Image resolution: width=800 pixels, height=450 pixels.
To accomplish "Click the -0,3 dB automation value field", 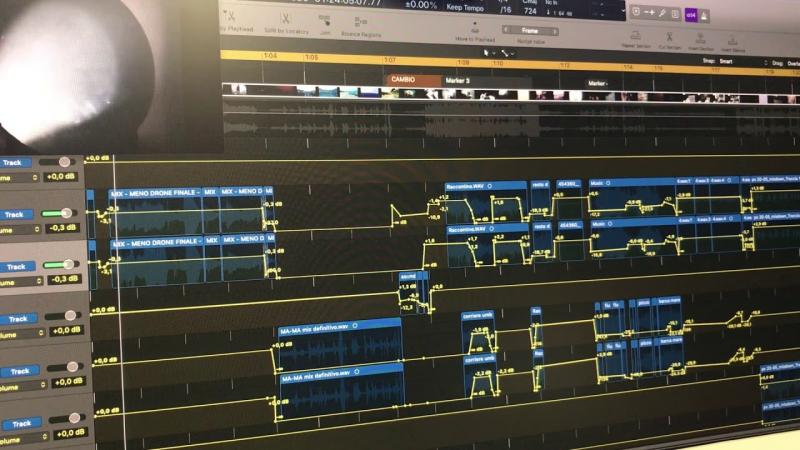I will pos(63,227).
